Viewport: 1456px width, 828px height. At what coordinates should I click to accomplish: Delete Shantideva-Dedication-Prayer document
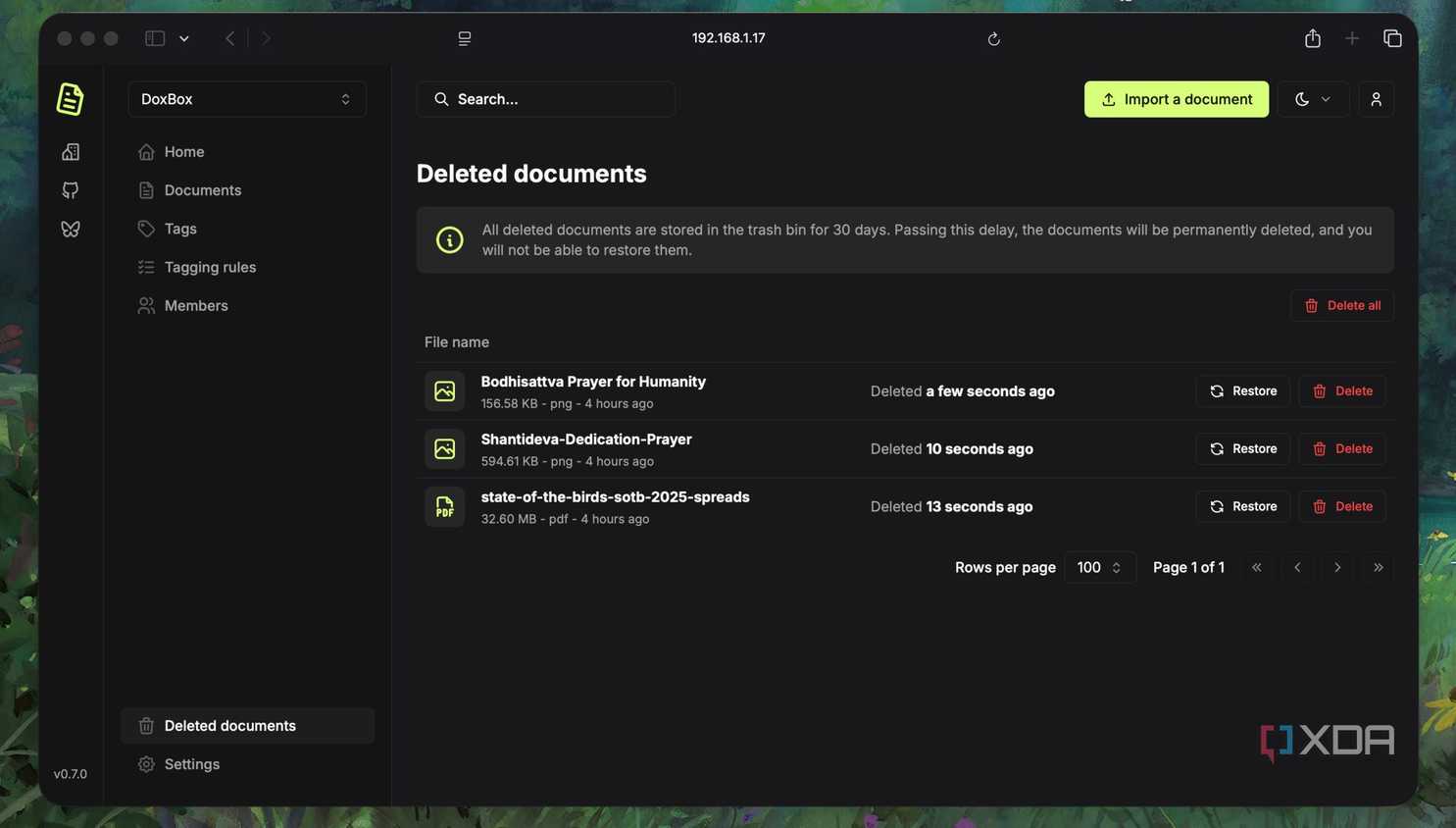tap(1342, 448)
